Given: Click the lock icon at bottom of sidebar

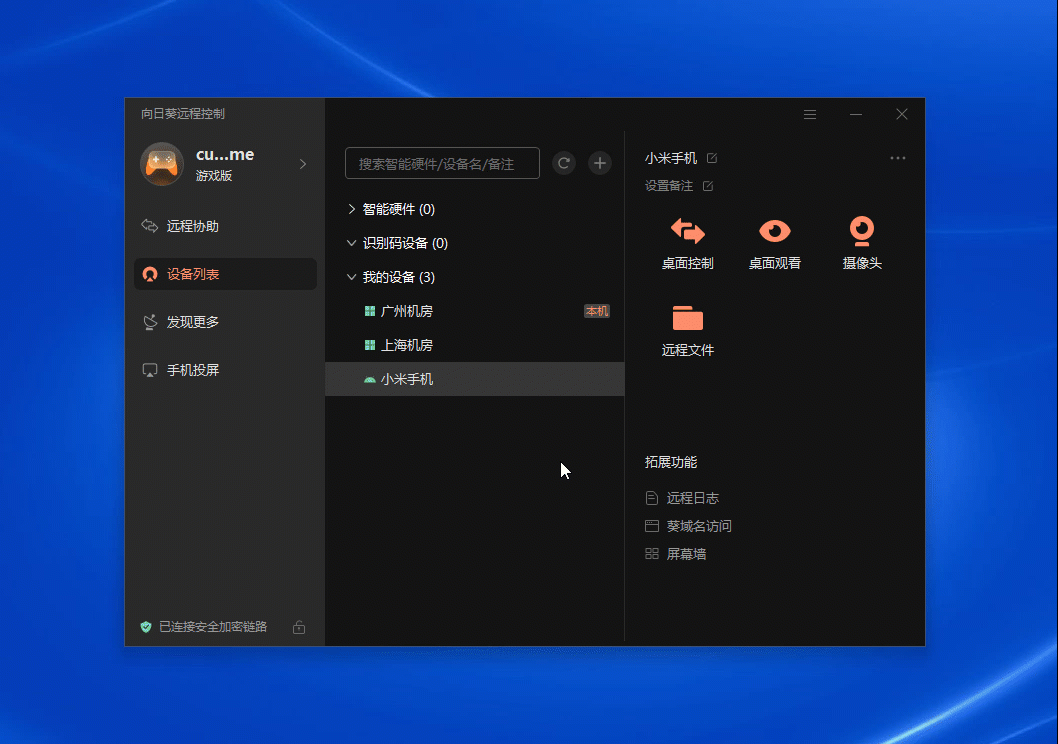Looking at the screenshot, I should [x=299, y=627].
